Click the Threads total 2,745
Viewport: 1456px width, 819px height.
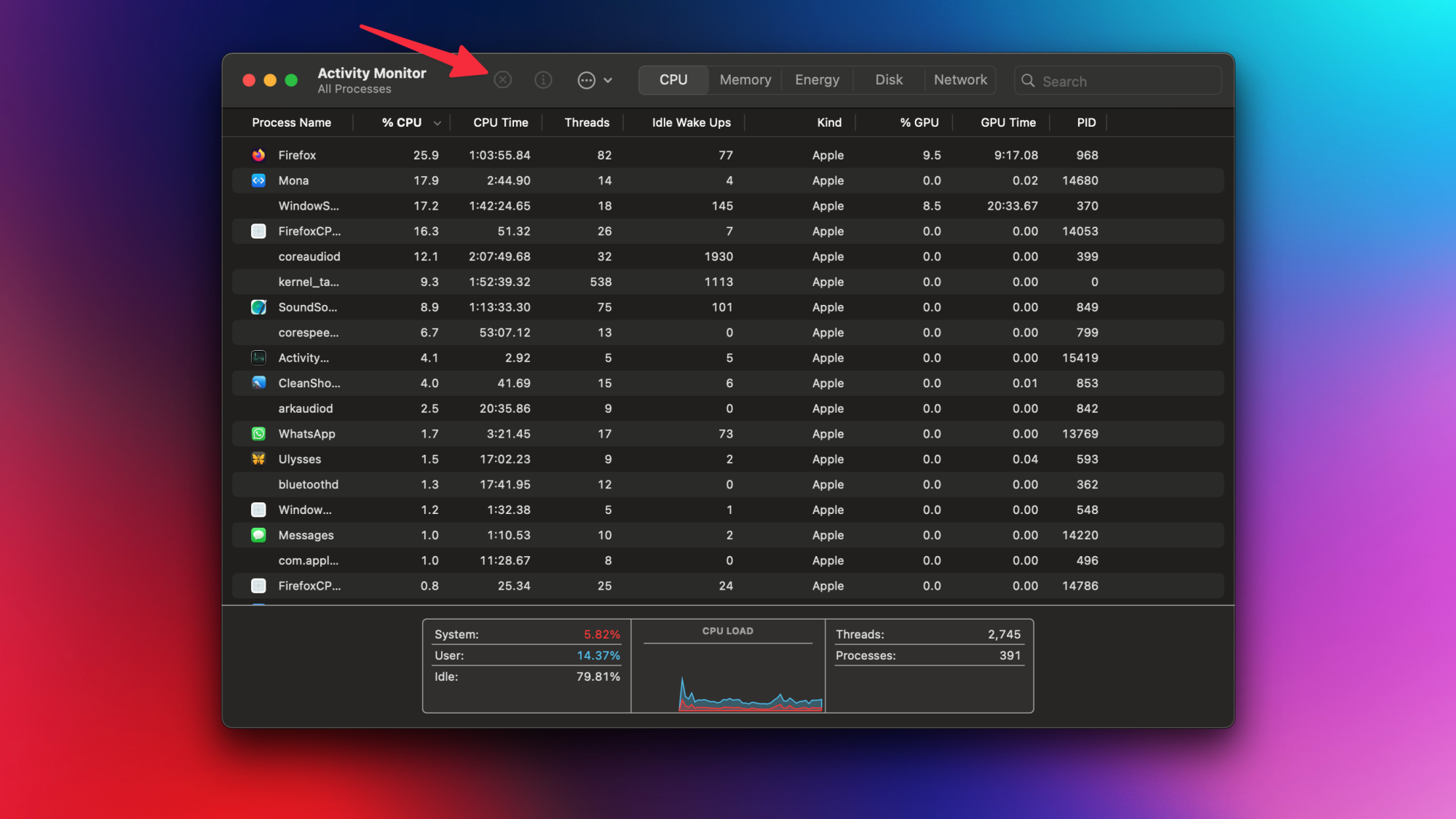point(1004,634)
